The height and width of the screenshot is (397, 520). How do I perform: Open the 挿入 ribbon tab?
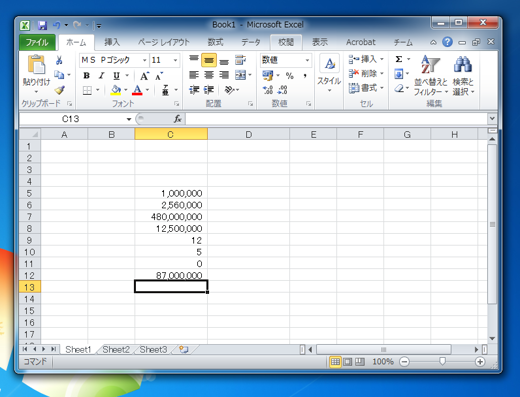(112, 42)
